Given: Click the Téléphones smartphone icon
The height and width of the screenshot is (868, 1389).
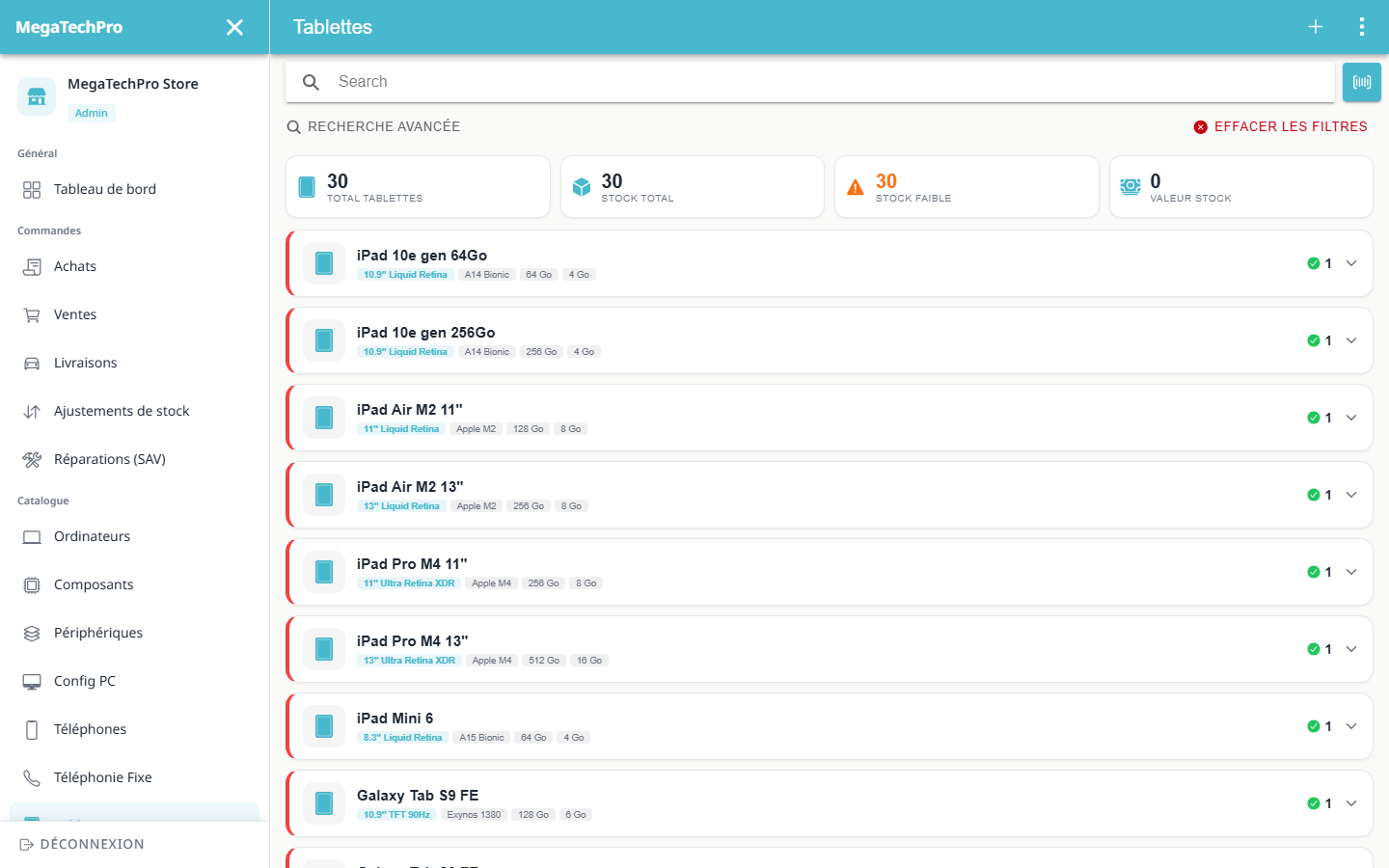Looking at the screenshot, I should 32,729.
